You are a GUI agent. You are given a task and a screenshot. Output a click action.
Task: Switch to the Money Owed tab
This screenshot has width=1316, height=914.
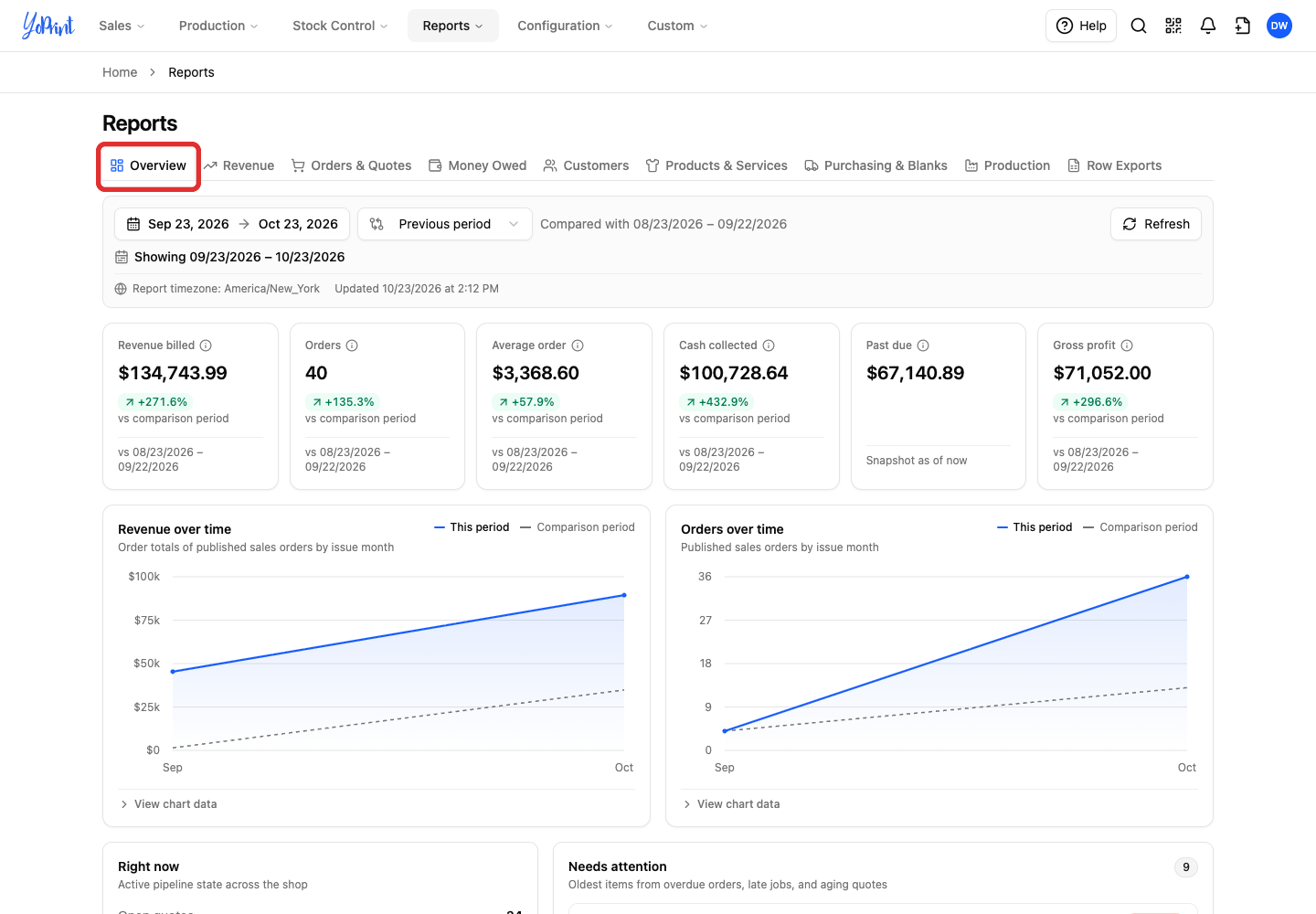pos(478,165)
